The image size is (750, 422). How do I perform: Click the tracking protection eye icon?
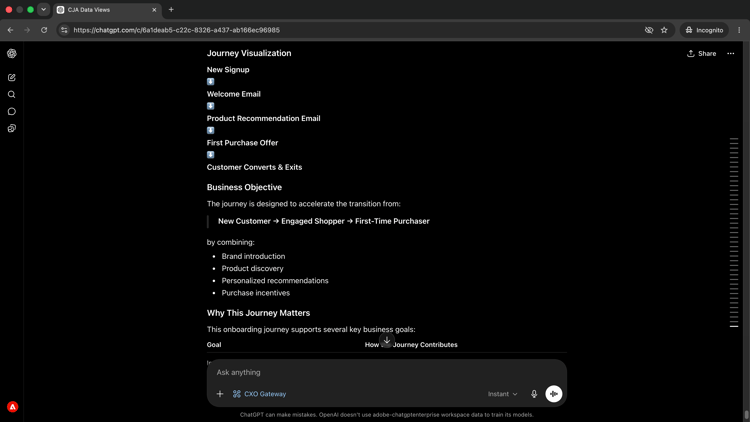(x=649, y=30)
